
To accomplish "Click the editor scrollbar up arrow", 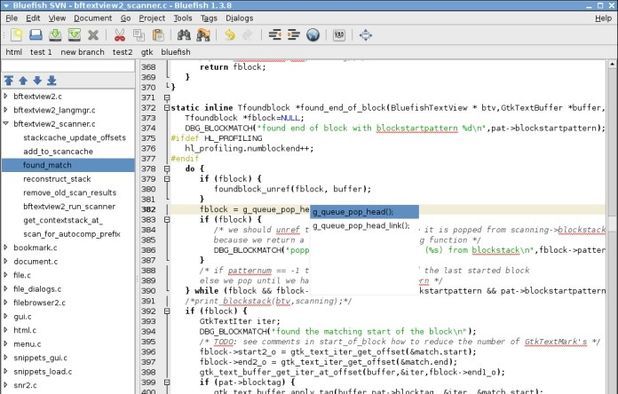I will (612, 64).
